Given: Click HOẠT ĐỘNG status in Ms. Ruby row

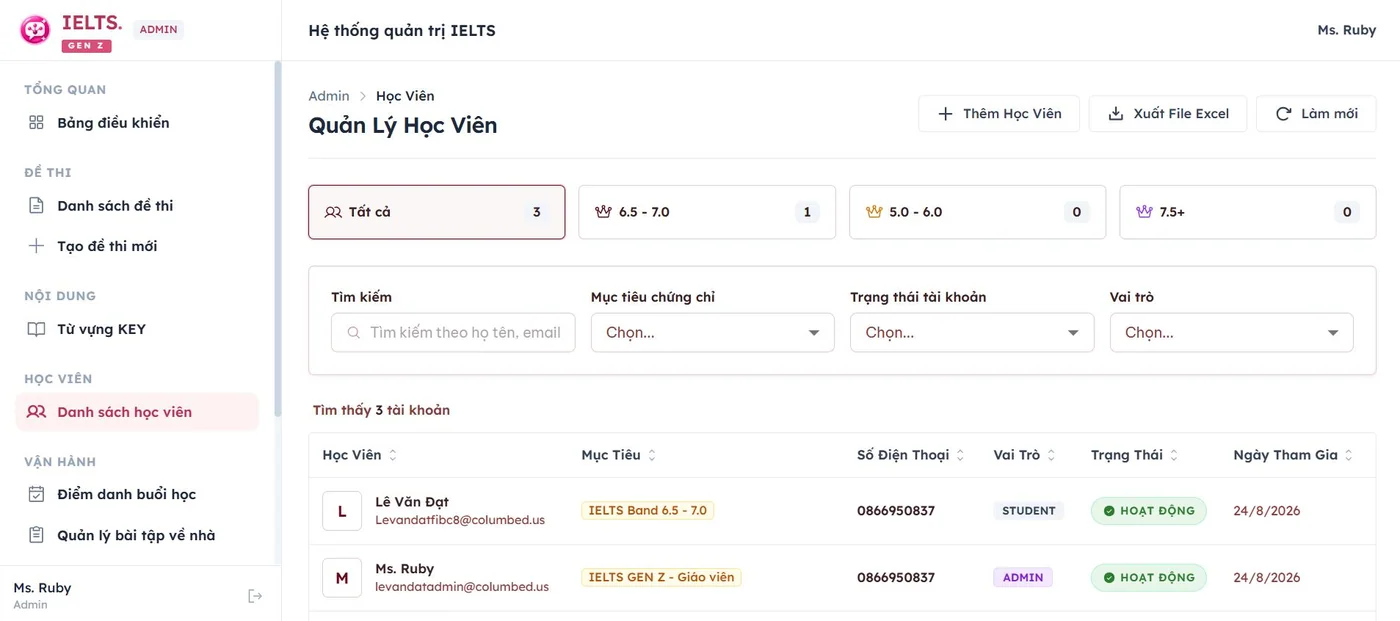Looking at the screenshot, I should (x=1149, y=578).
